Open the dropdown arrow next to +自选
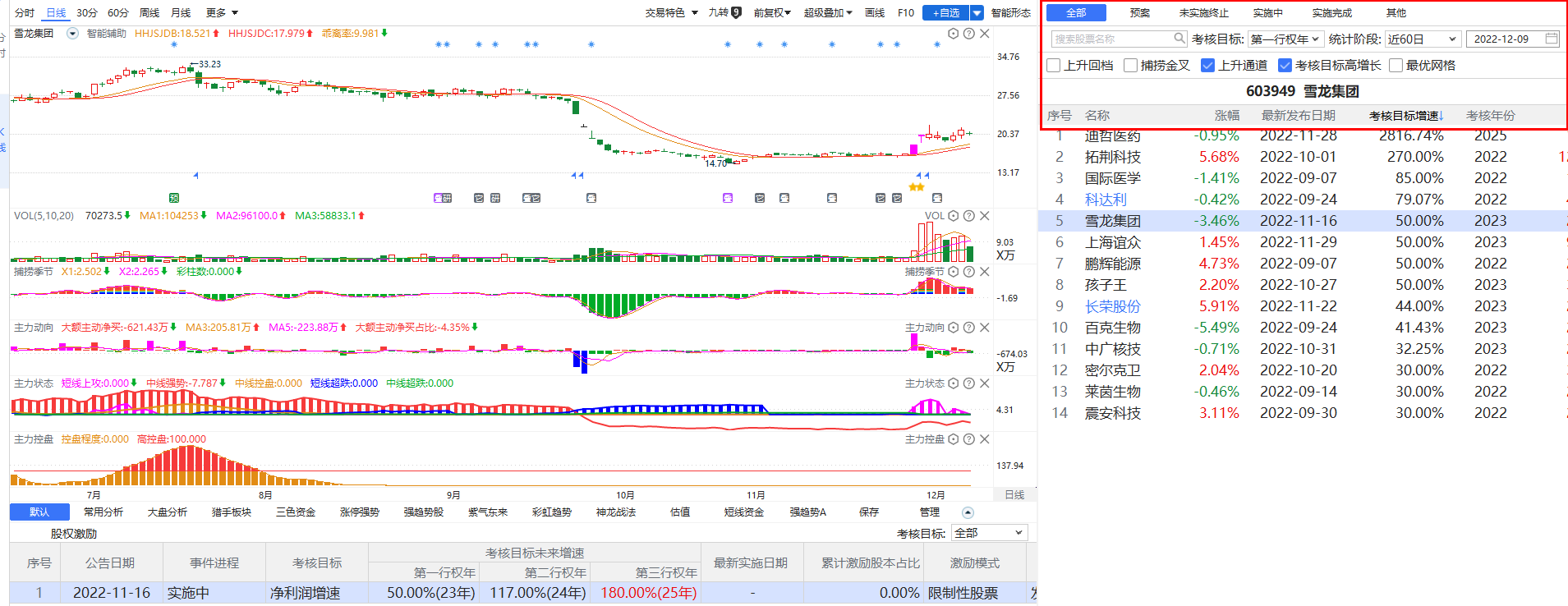This screenshot has width=1568, height=606. click(977, 12)
